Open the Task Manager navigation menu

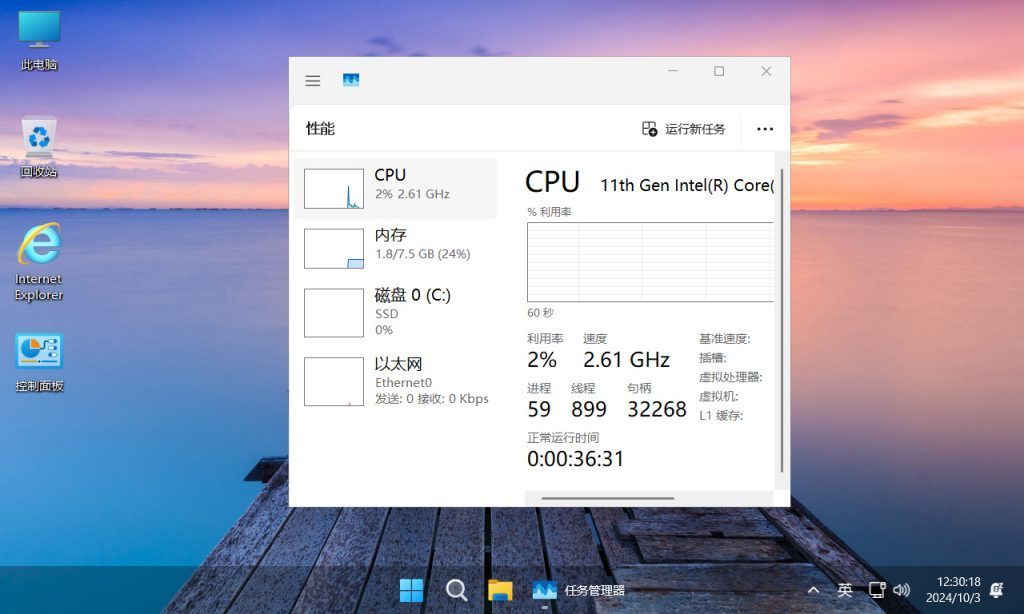(x=313, y=80)
